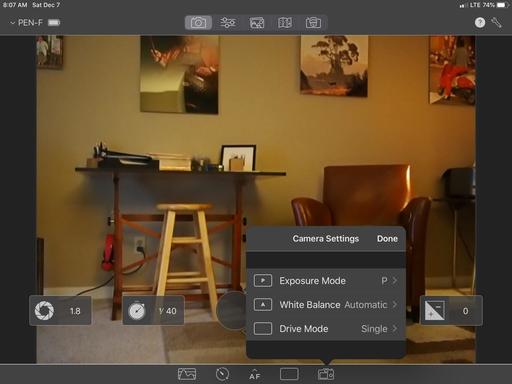512x384 pixels.
Task: Open the photo gallery tab in top toolbar
Action: (x=257, y=23)
